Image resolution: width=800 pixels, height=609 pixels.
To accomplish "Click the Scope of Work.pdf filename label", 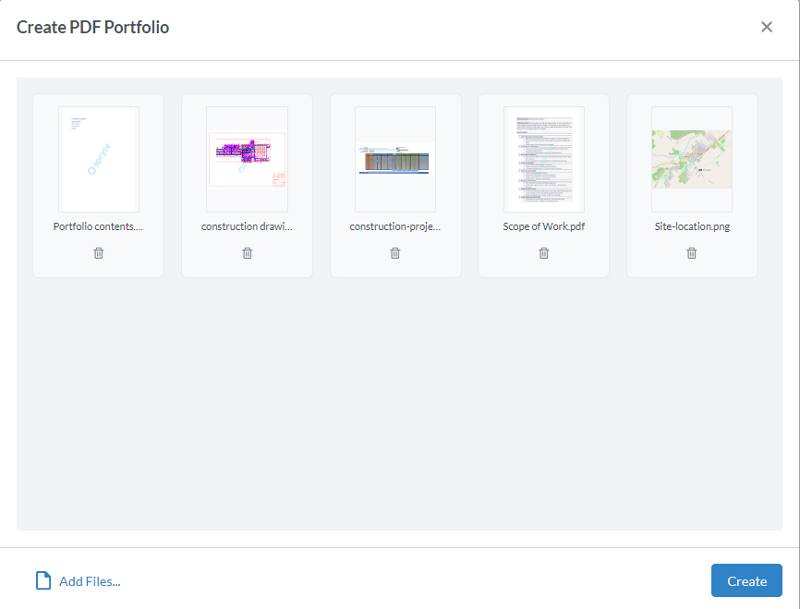I will click(543, 226).
